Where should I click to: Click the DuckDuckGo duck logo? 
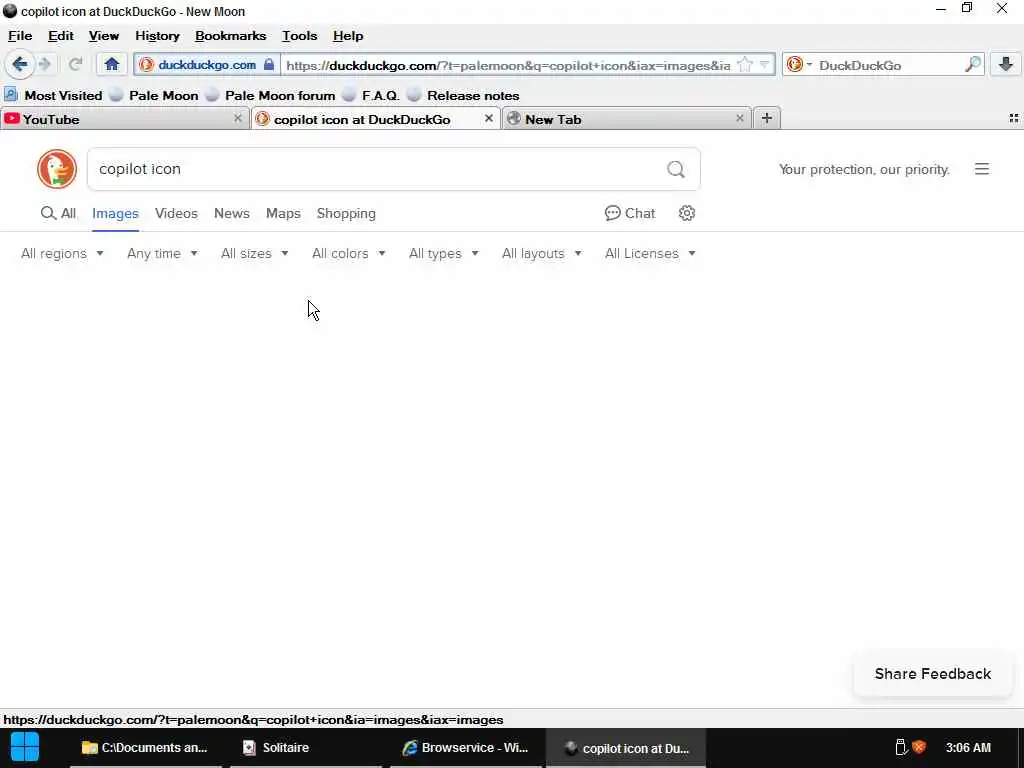click(x=57, y=169)
